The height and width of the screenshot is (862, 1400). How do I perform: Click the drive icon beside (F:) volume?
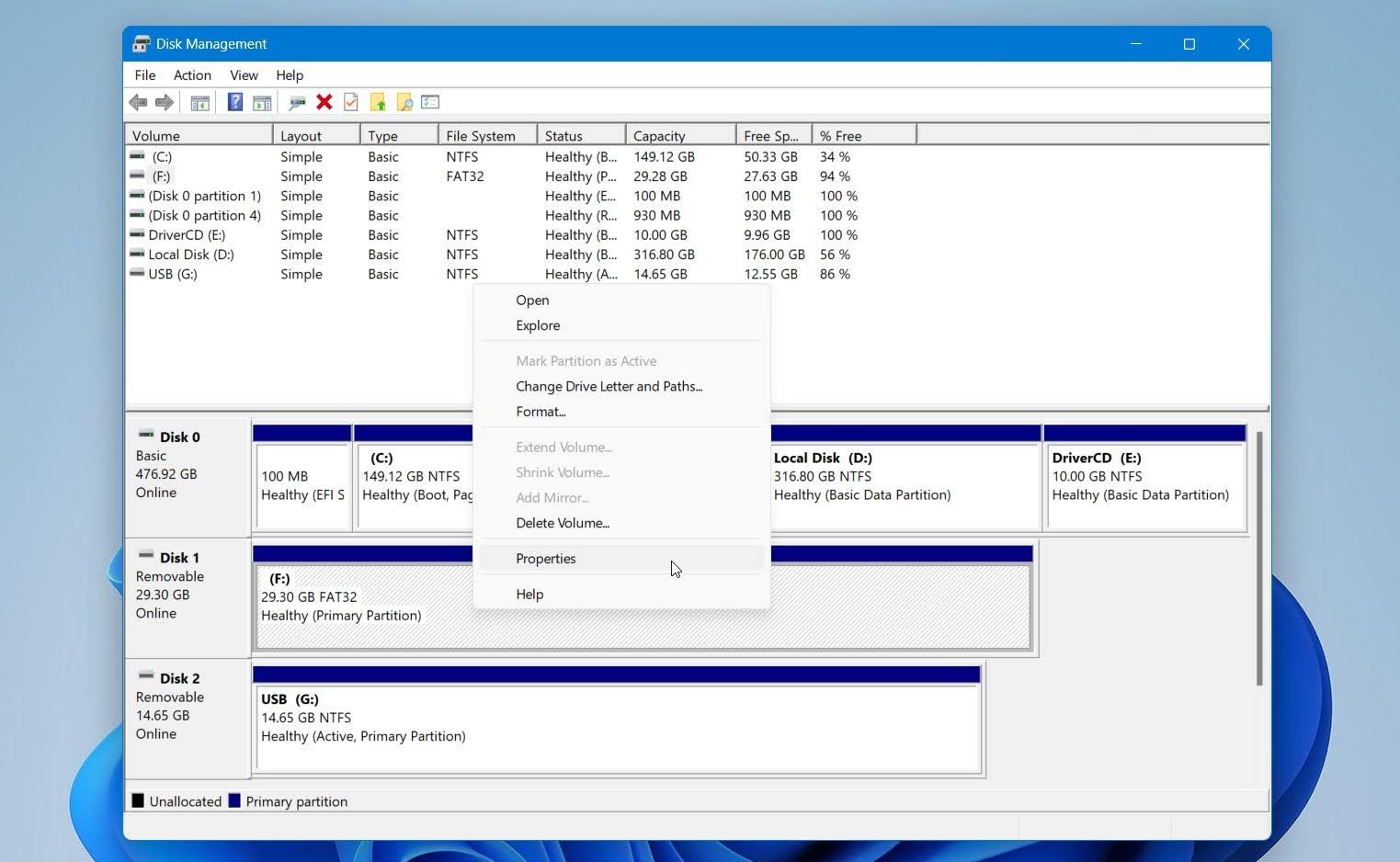point(137,176)
